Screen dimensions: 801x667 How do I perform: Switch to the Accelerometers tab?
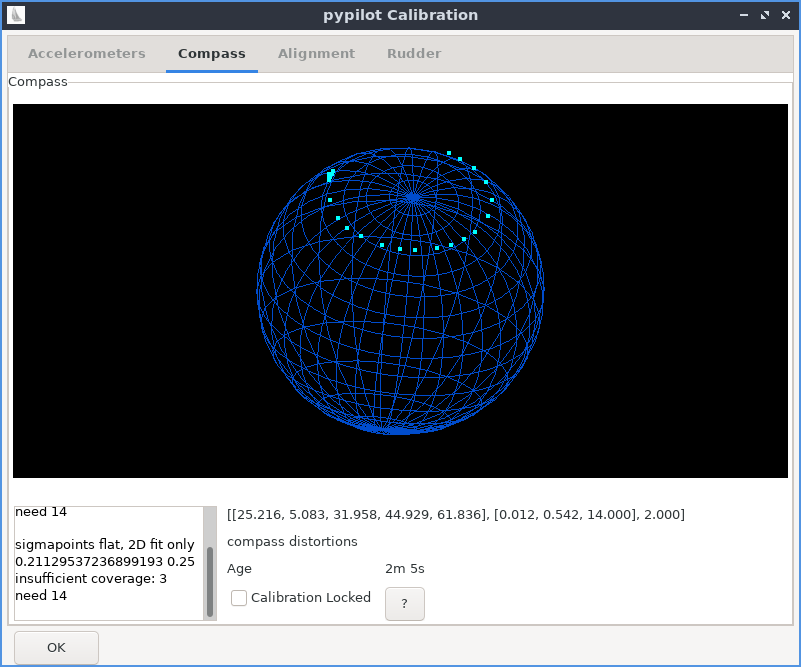click(86, 53)
